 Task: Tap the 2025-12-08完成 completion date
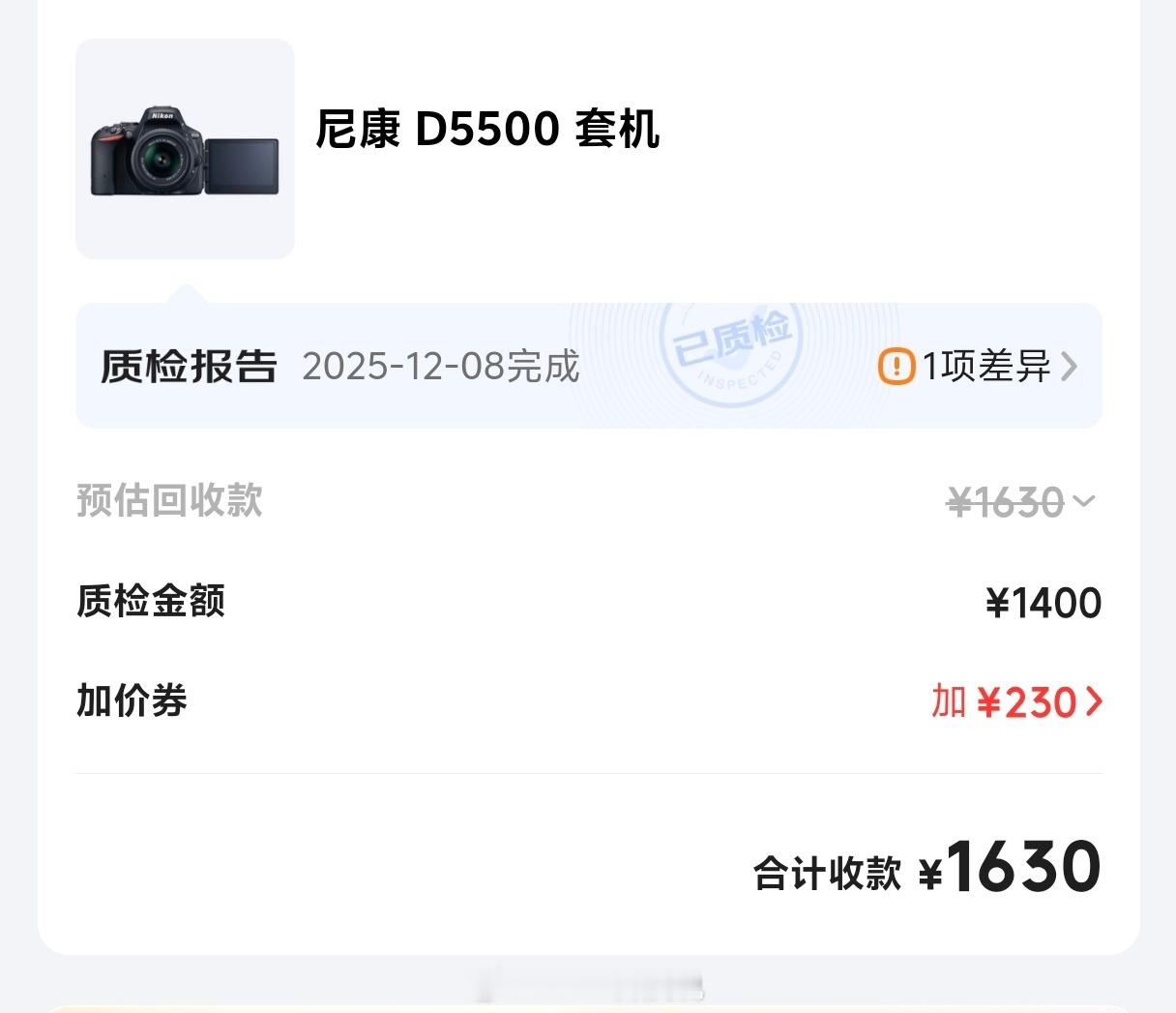[441, 366]
